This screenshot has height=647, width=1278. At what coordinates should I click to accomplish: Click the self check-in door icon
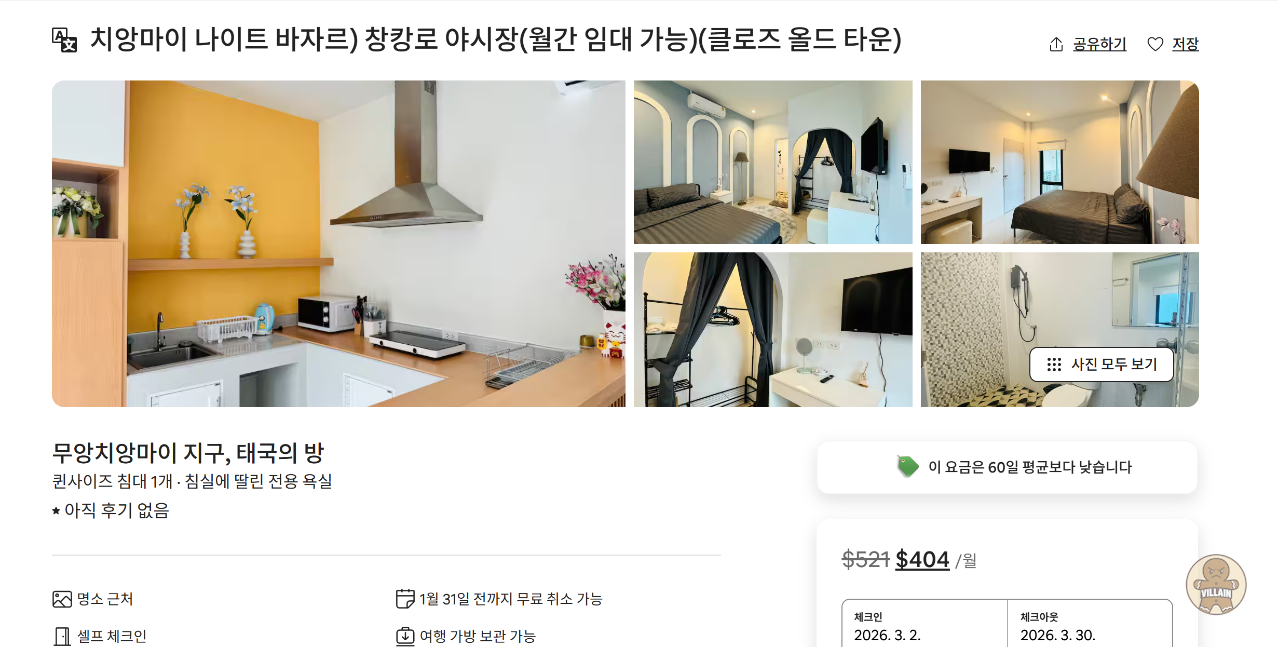(x=62, y=636)
